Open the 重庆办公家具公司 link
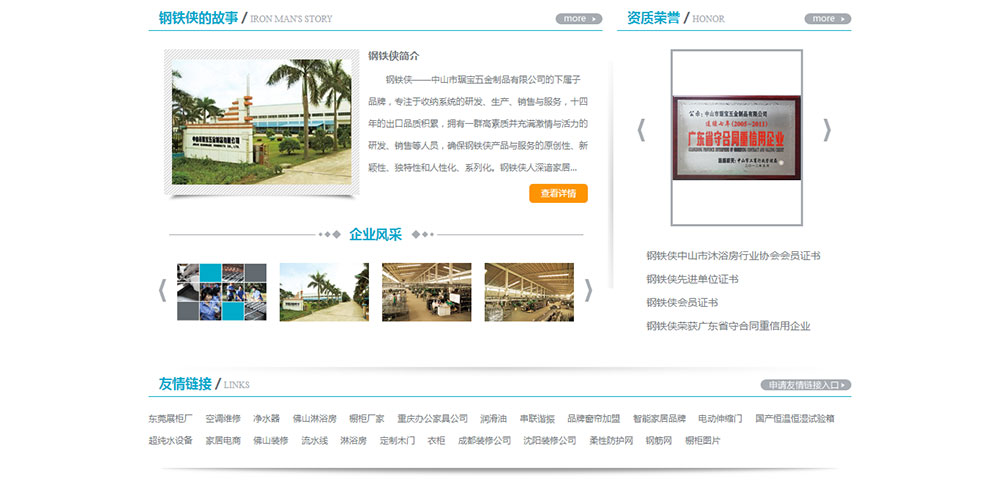This screenshot has width=1000, height=504. pyautogui.click(x=432, y=418)
